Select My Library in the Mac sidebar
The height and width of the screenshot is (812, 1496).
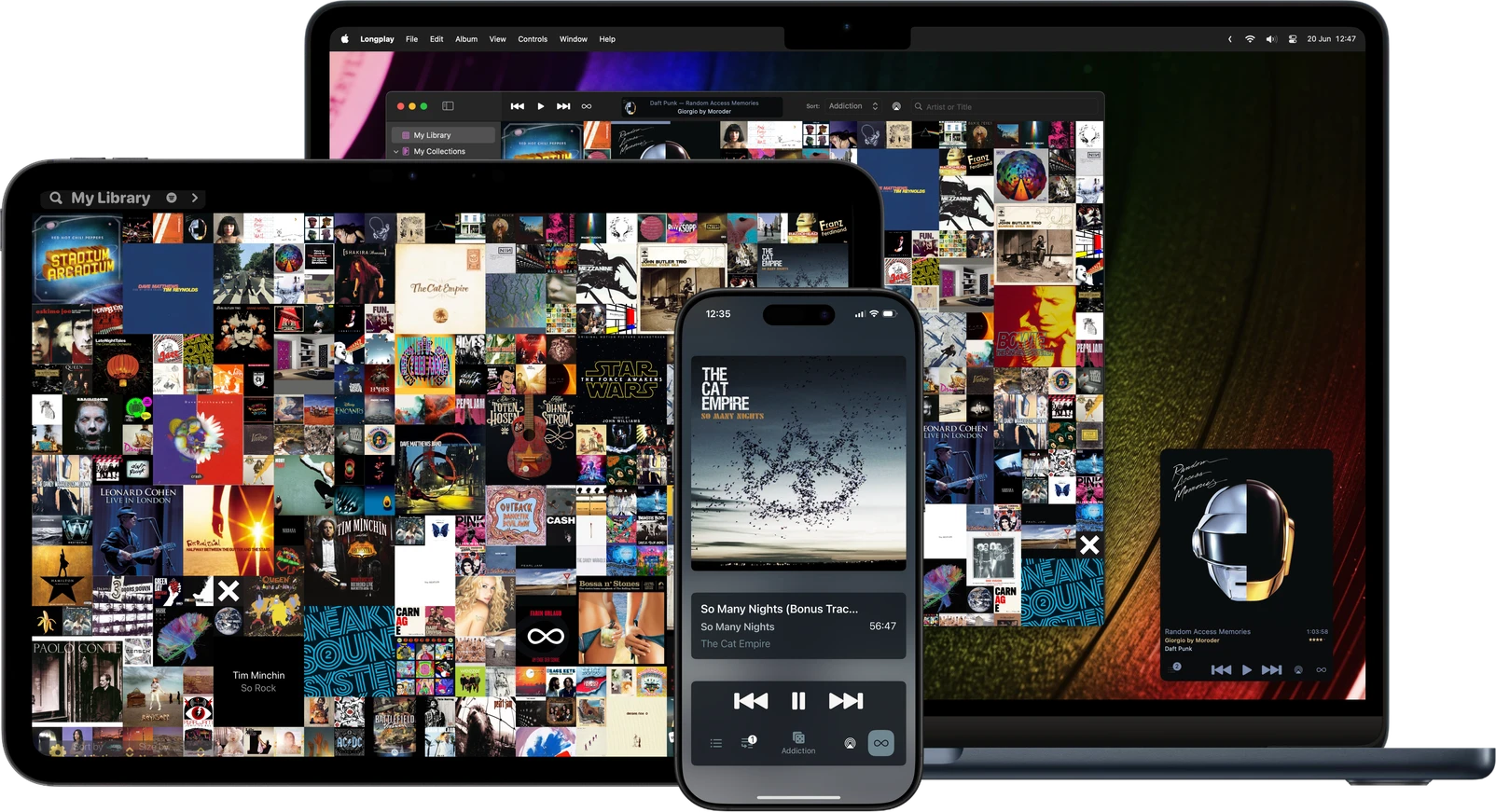[443, 135]
